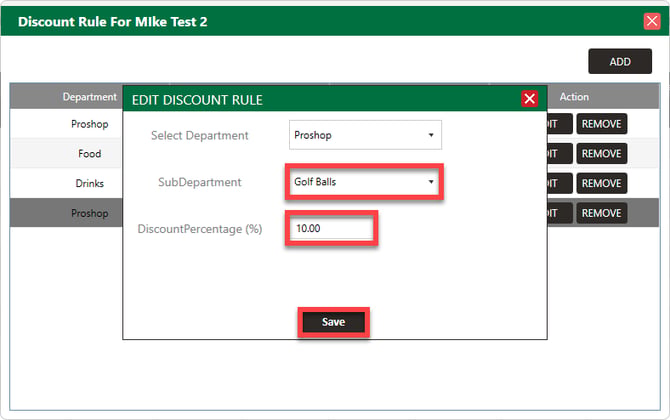
Task: Select the first Proshop row
Action: click(67, 124)
